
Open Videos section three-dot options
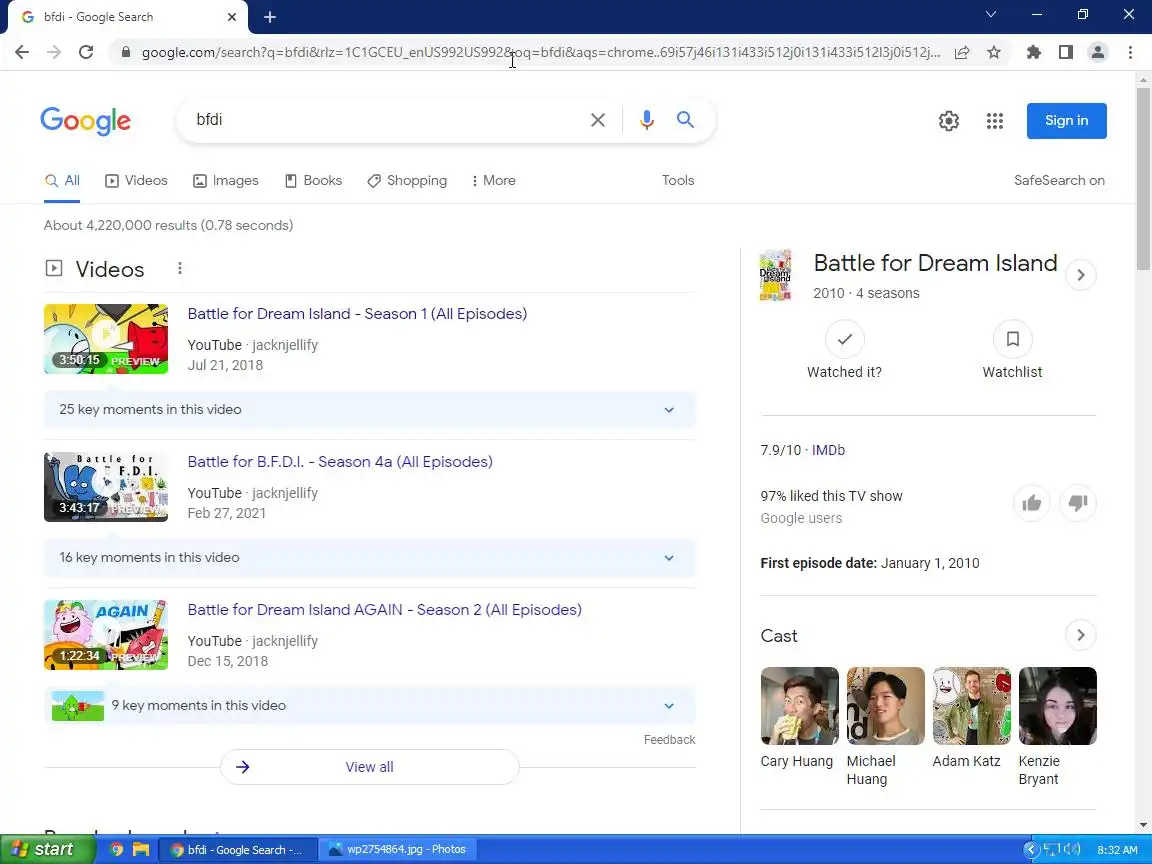pyautogui.click(x=180, y=269)
